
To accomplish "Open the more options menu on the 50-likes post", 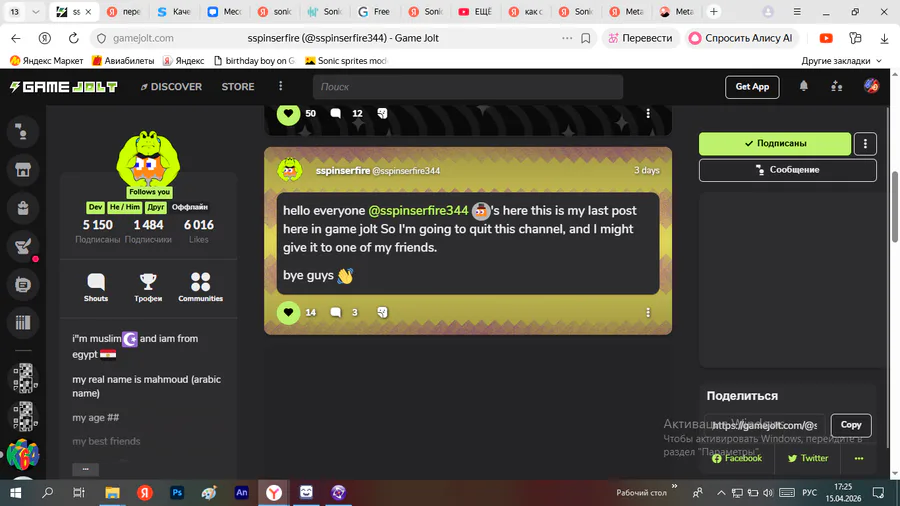I will [648, 114].
